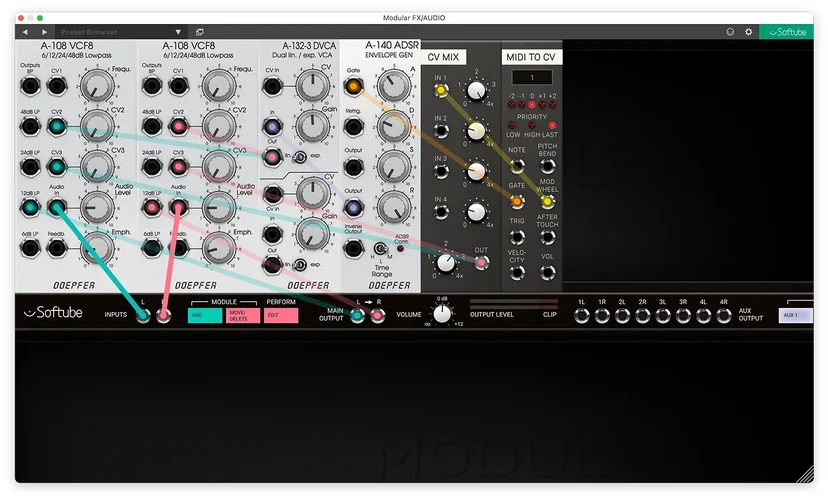This screenshot has height=500, width=828.
Task: Click the PITCH BEND jack on MIDI TO CV
Action: coord(547,166)
